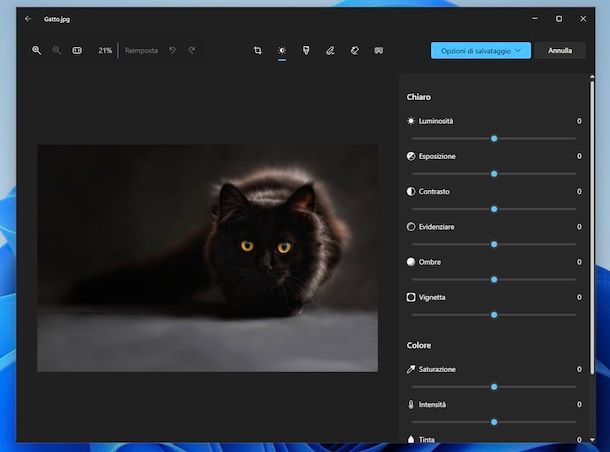Click the black cat image preview
610x452 pixels.
coord(207,258)
